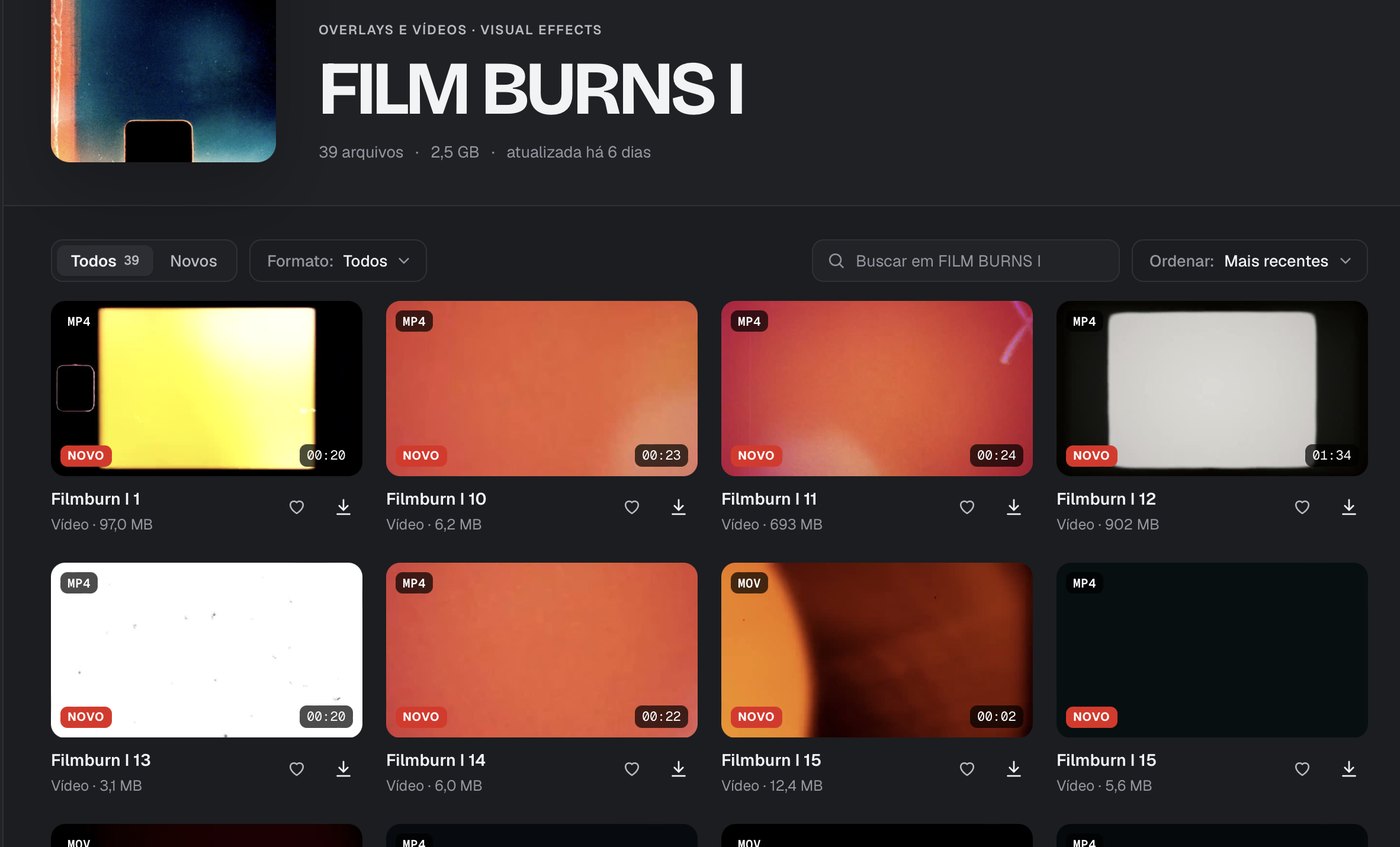The width and height of the screenshot is (1400, 847).
Task: Open the FILM BURNS I cover image
Action: coord(163,81)
